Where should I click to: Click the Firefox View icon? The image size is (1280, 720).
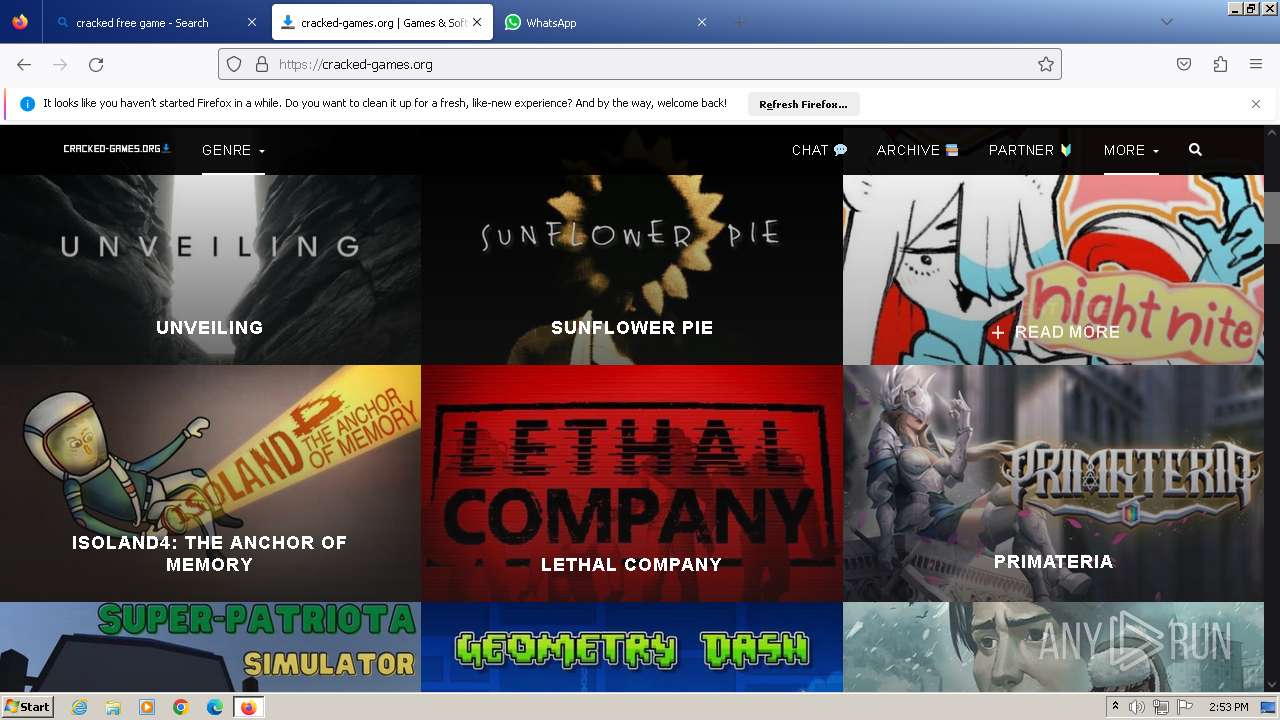pos(20,22)
